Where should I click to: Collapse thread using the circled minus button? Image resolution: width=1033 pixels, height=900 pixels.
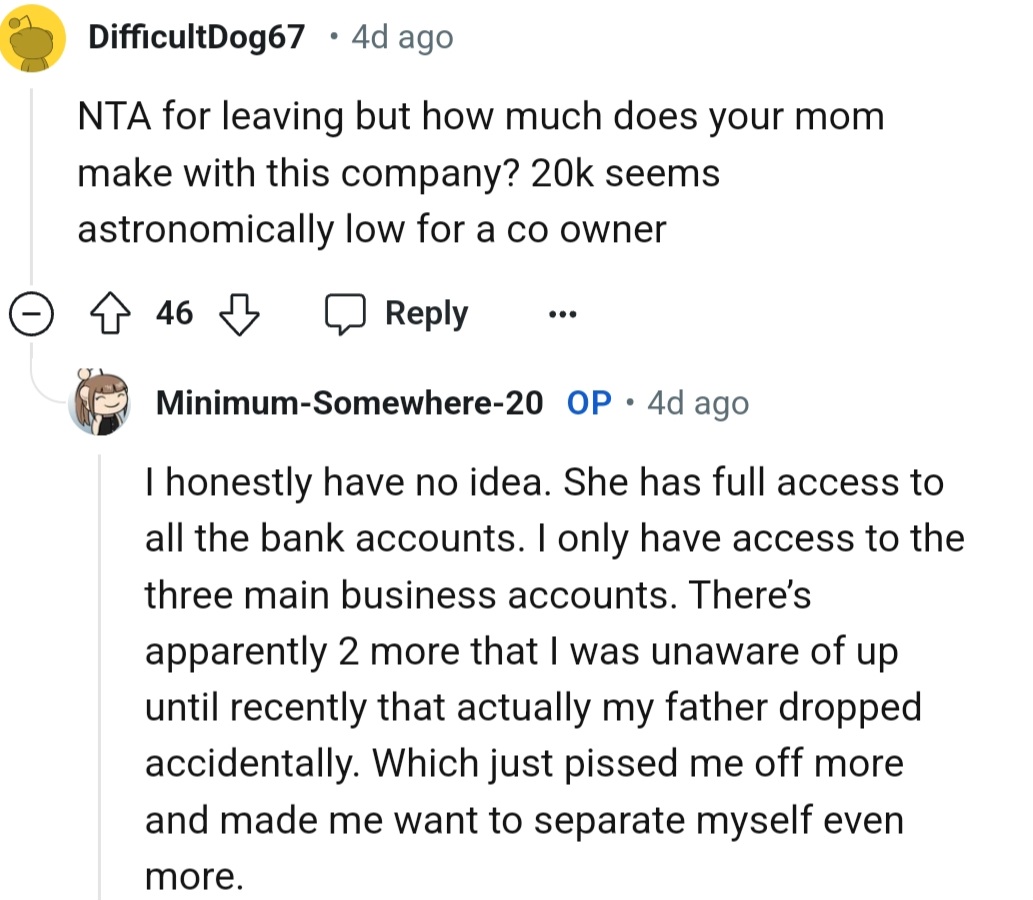point(31,315)
